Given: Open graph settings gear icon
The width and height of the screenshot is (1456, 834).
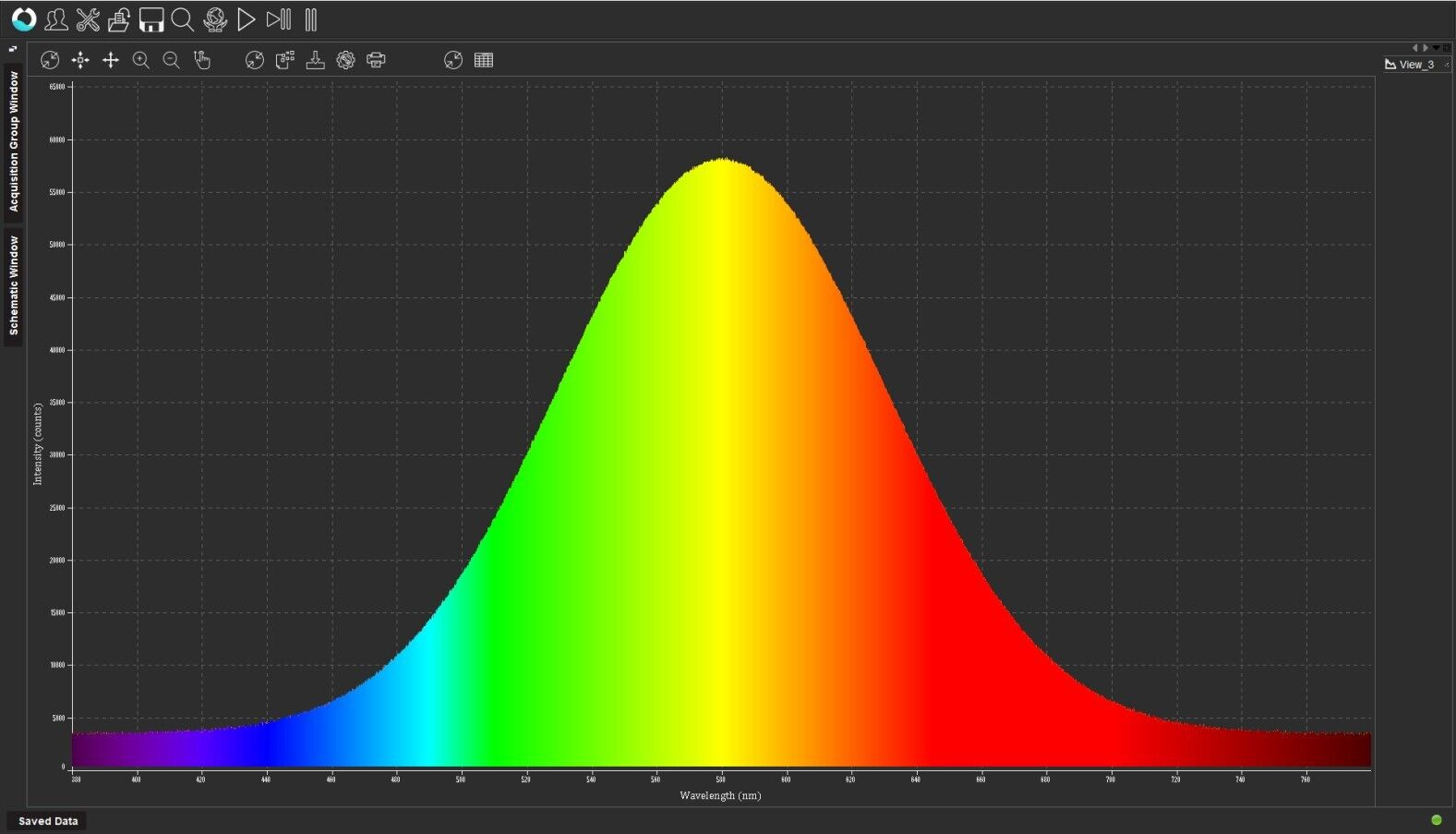Looking at the screenshot, I should 345,60.
